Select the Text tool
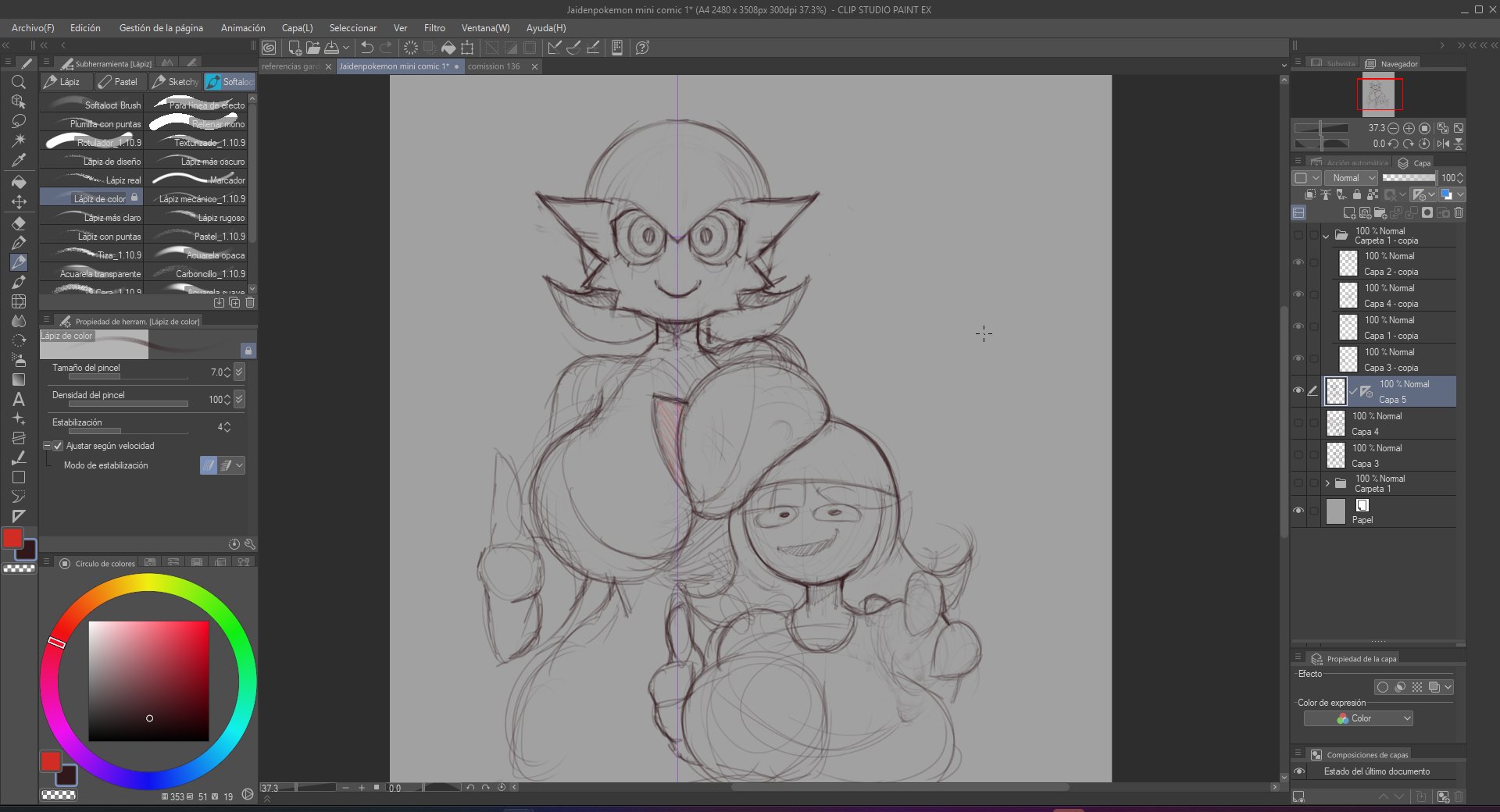 click(x=19, y=399)
